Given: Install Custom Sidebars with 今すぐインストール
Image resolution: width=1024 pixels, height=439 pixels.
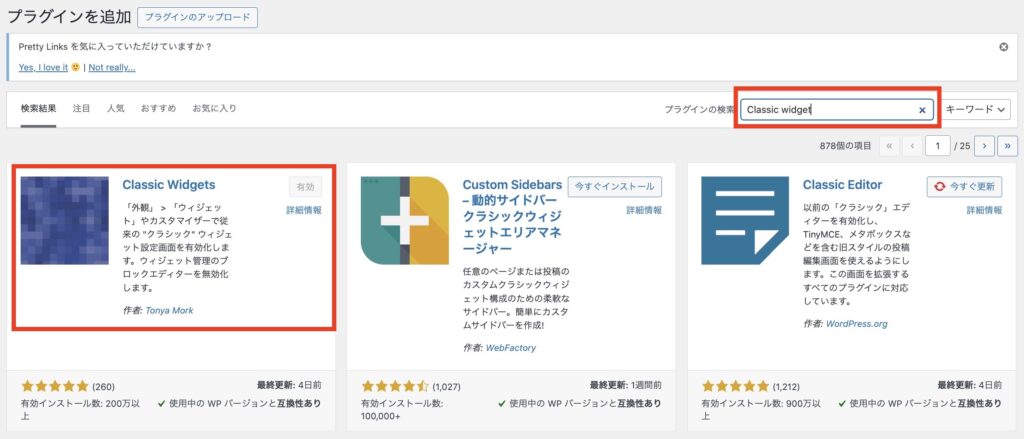Looking at the screenshot, I should click(614, 187).
